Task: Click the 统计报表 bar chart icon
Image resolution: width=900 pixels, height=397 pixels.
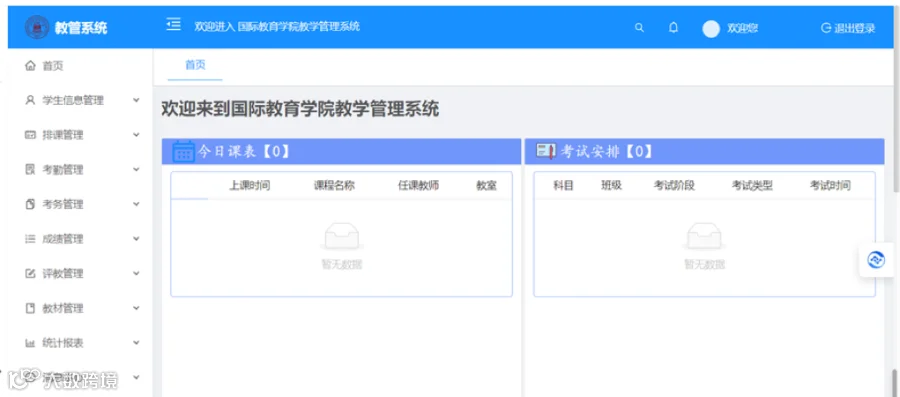Action: tap(30, 343)
